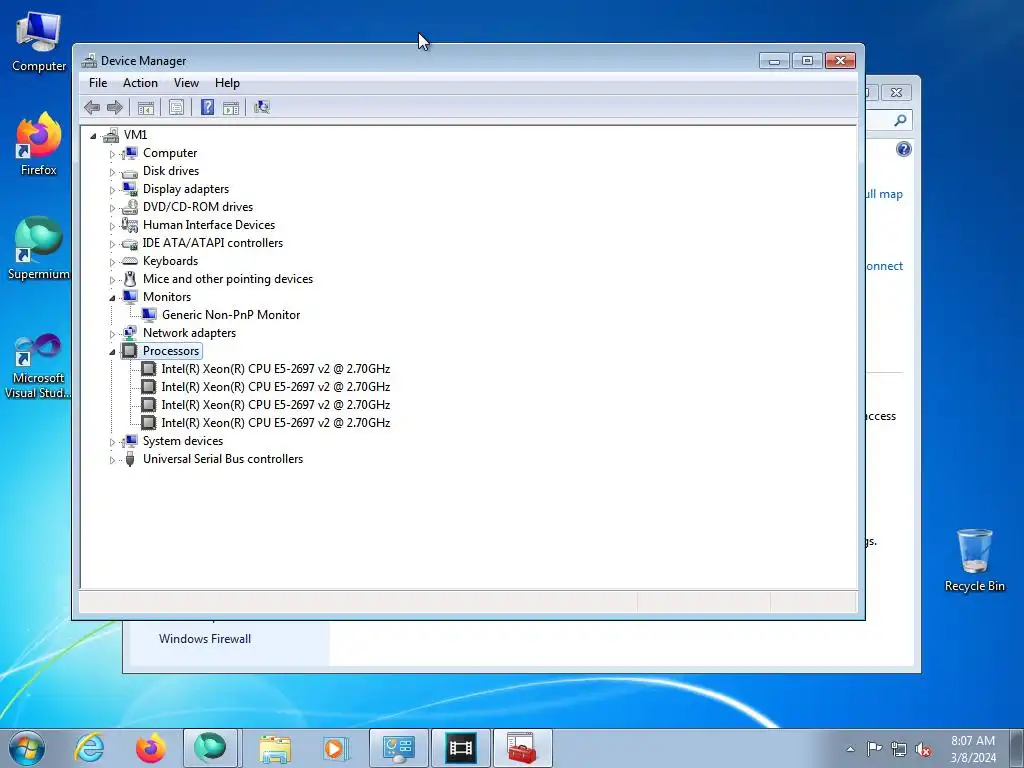1024x768 pixels.
Task: Select the last Intel Xeon E5-2697 processor row
Action: pyautogui.click(x=276, y=423)
